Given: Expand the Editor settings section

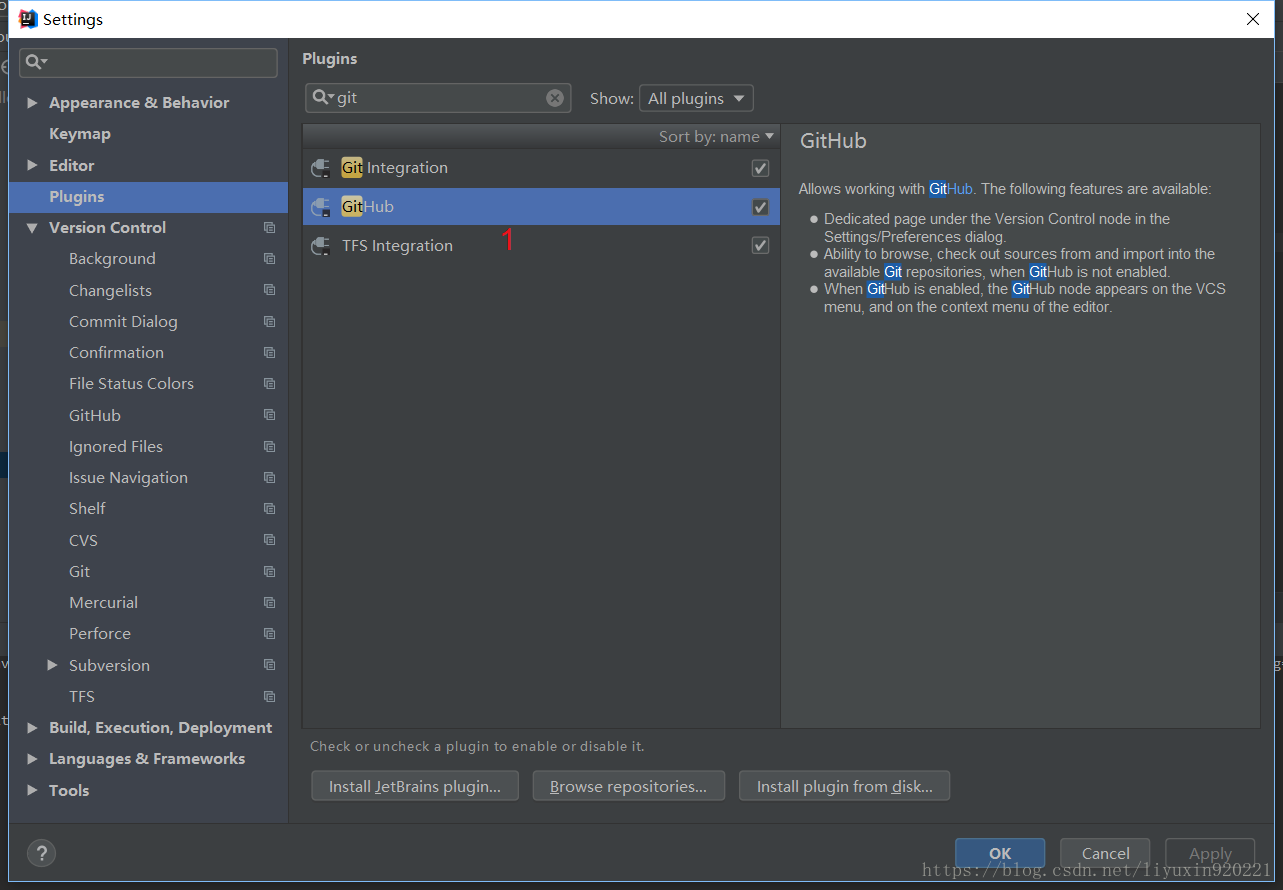Looking at the screenshot, I should 33,165.
